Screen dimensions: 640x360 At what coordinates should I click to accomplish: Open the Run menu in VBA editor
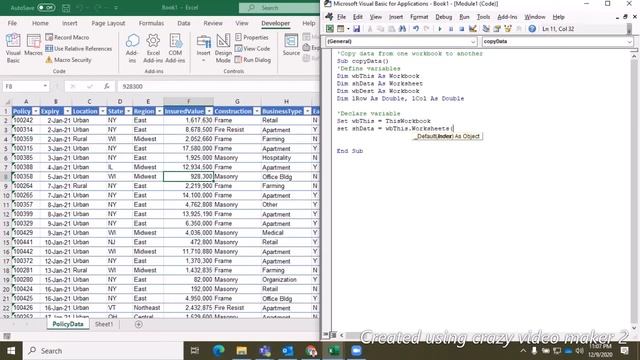coord(464,17)
